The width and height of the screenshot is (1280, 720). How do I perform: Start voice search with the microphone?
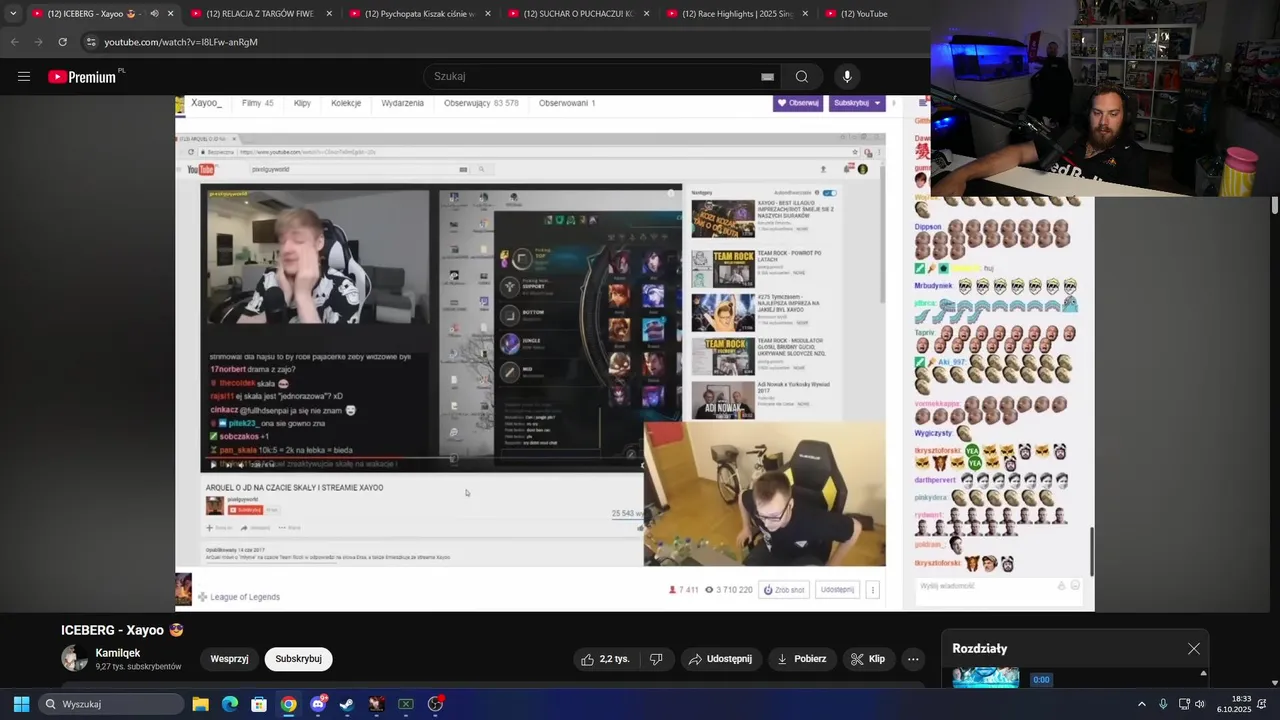coord(847,76)
